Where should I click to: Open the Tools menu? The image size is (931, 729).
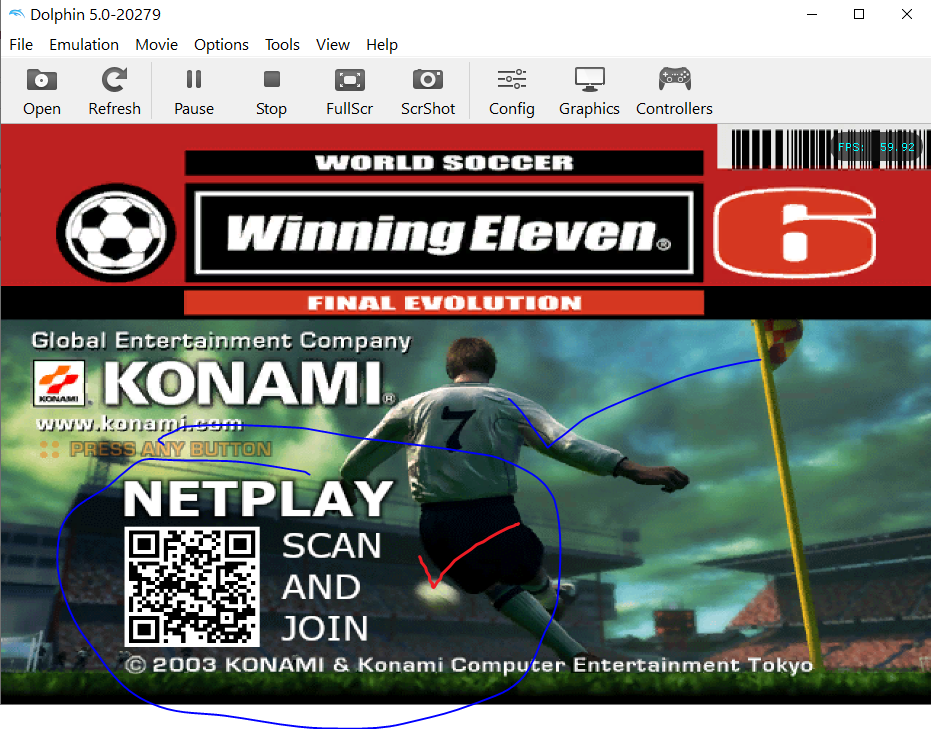click(x=282, y=45)
